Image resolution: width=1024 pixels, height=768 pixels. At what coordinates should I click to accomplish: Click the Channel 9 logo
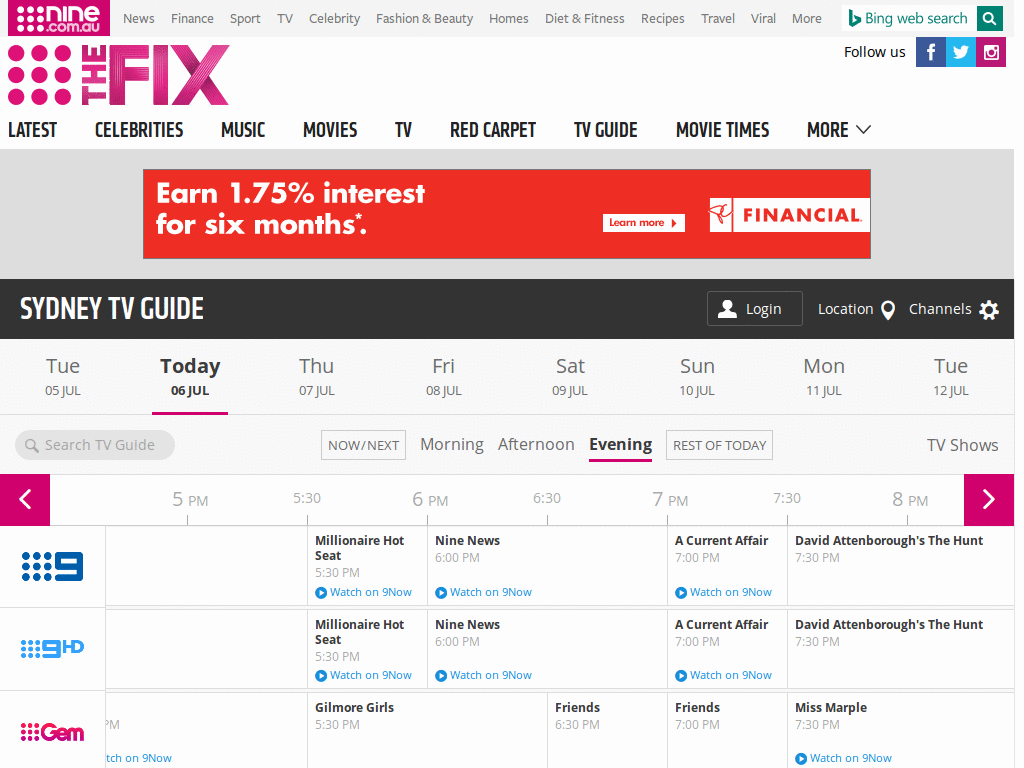tap(52, 566)
